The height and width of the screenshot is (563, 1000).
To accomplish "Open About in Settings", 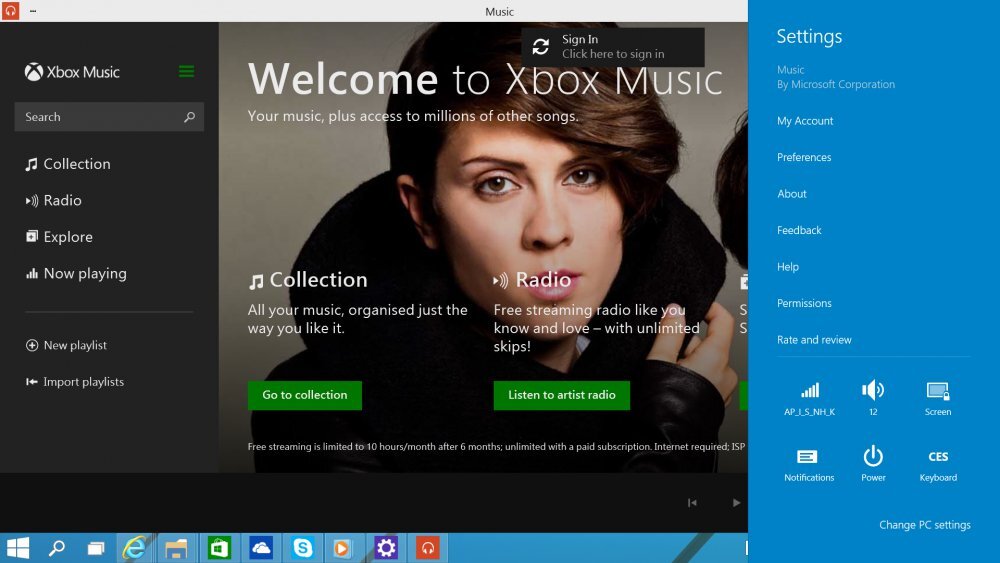I will (791, 194).
